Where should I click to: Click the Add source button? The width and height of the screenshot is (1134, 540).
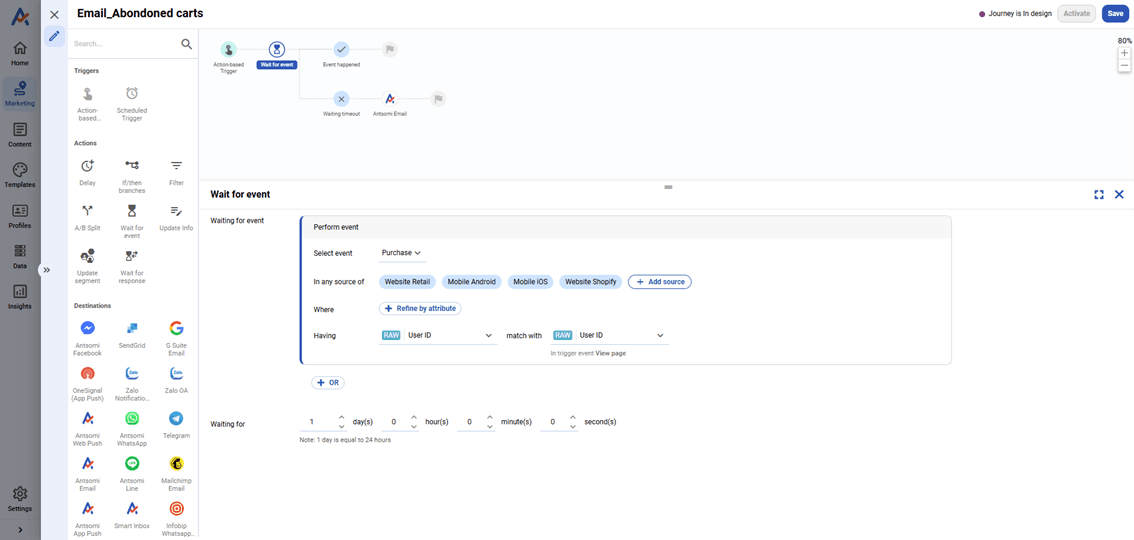coord(660,282)
